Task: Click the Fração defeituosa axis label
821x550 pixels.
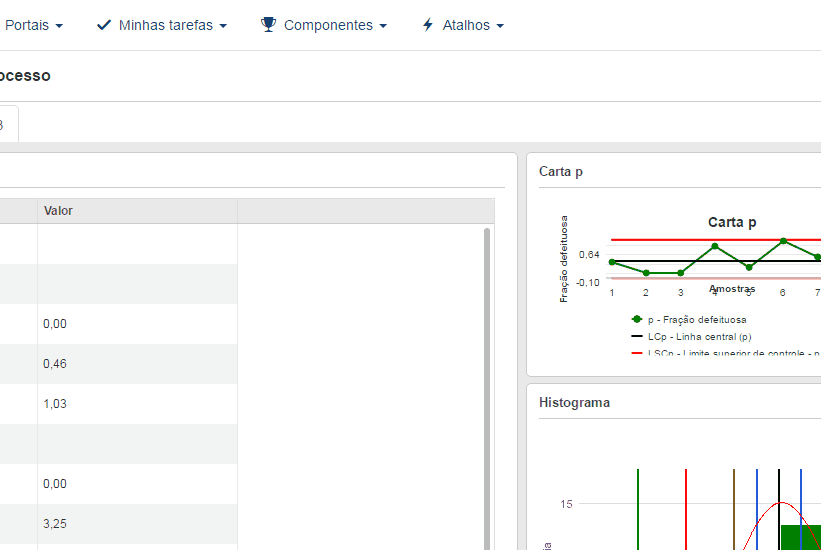Action: 563,259
